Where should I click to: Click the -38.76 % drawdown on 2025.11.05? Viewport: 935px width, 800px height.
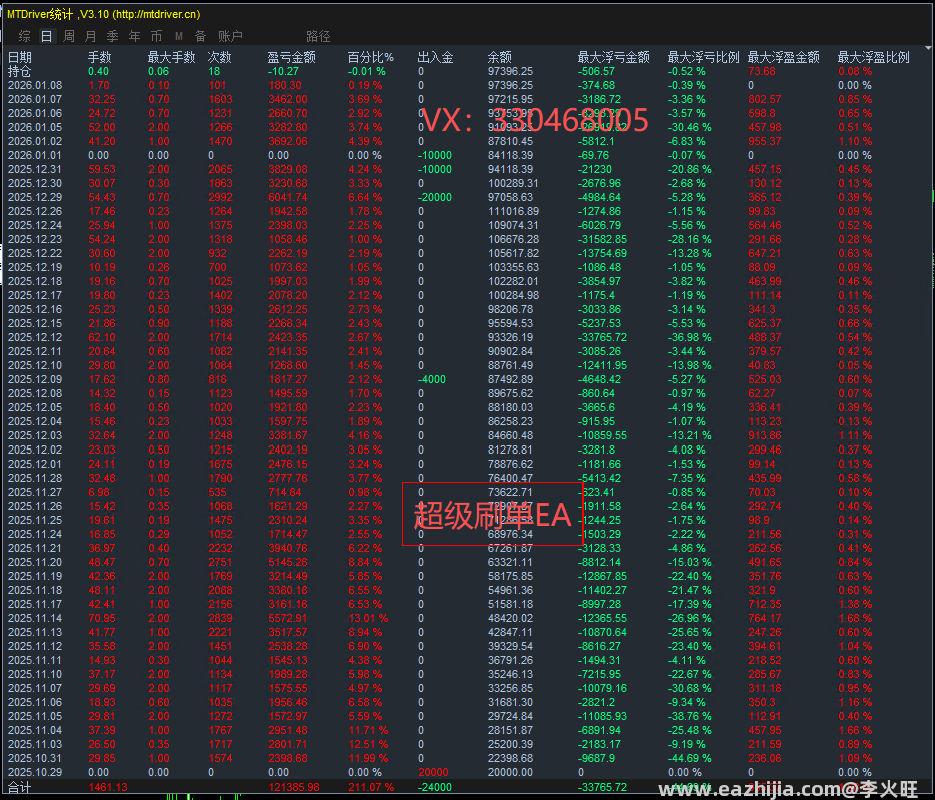tap(689, 717)
